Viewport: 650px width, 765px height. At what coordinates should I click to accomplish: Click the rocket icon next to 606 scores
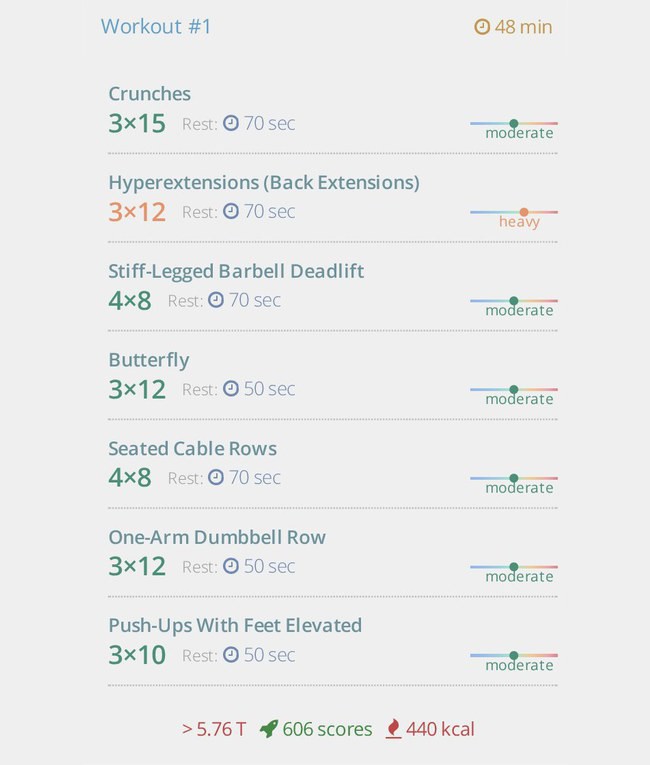pyautogui.click(x=268, y=729)
